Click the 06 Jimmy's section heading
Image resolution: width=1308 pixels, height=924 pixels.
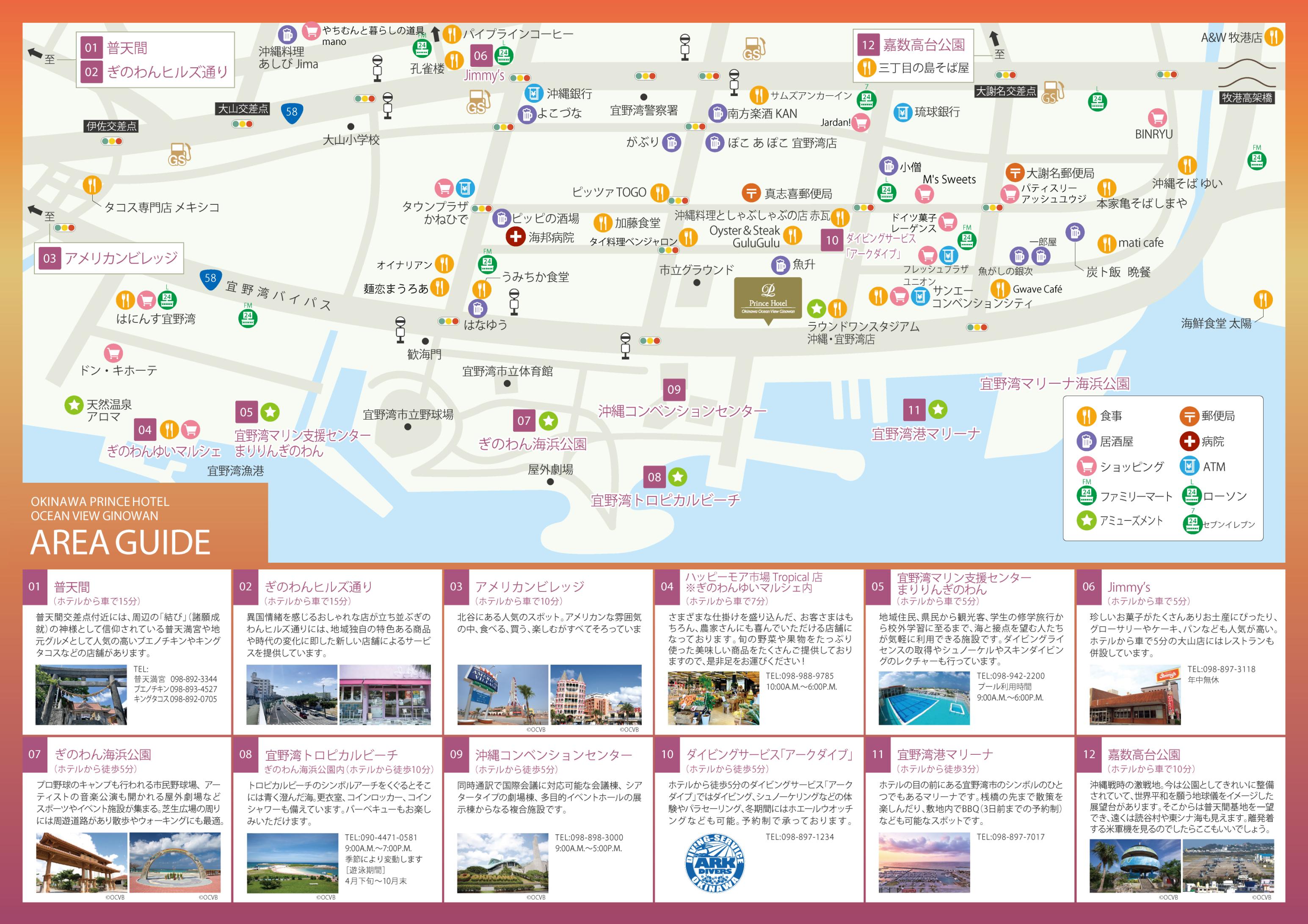click(1129, 587)
